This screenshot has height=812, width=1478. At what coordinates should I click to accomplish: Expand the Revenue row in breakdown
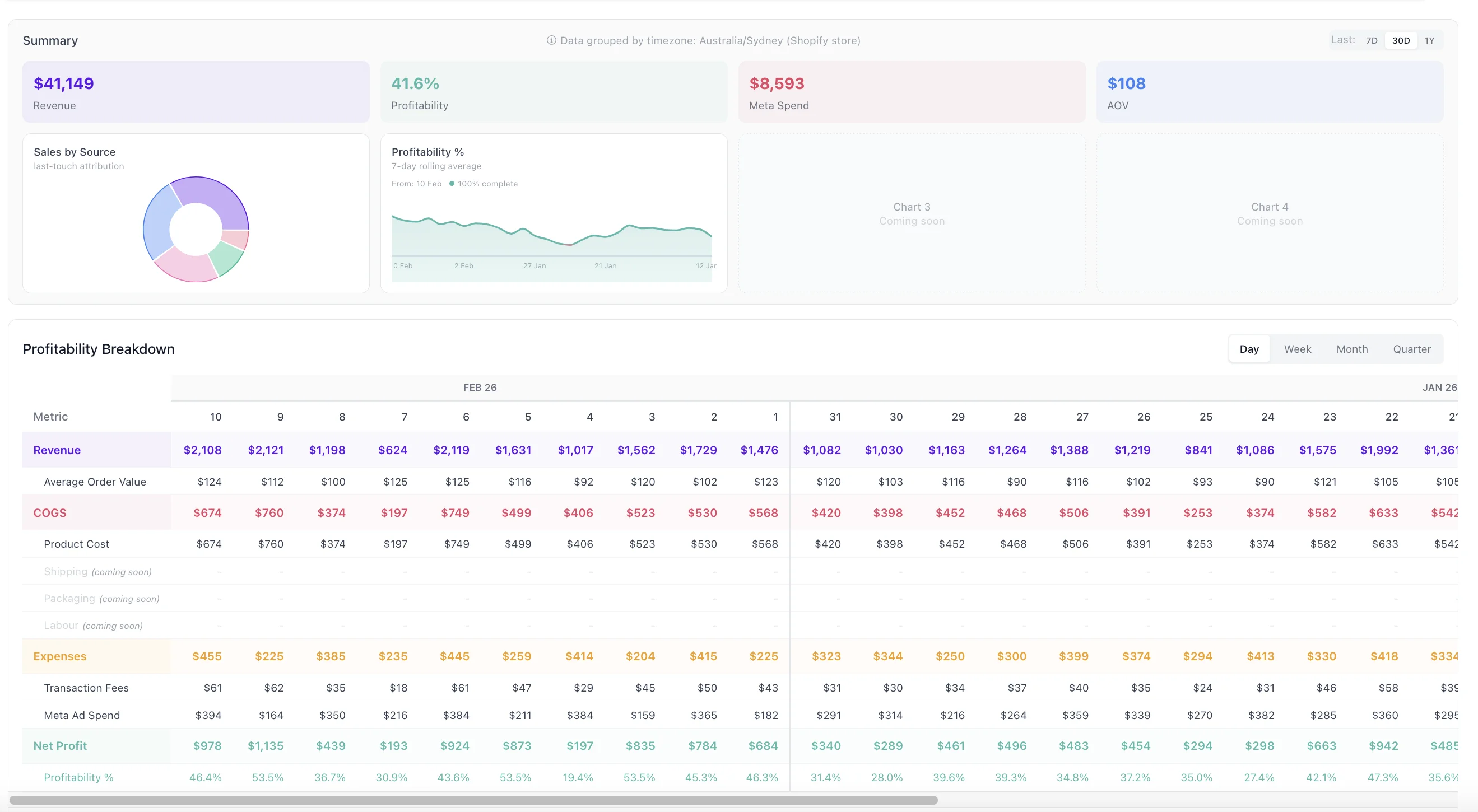(57, 450)
